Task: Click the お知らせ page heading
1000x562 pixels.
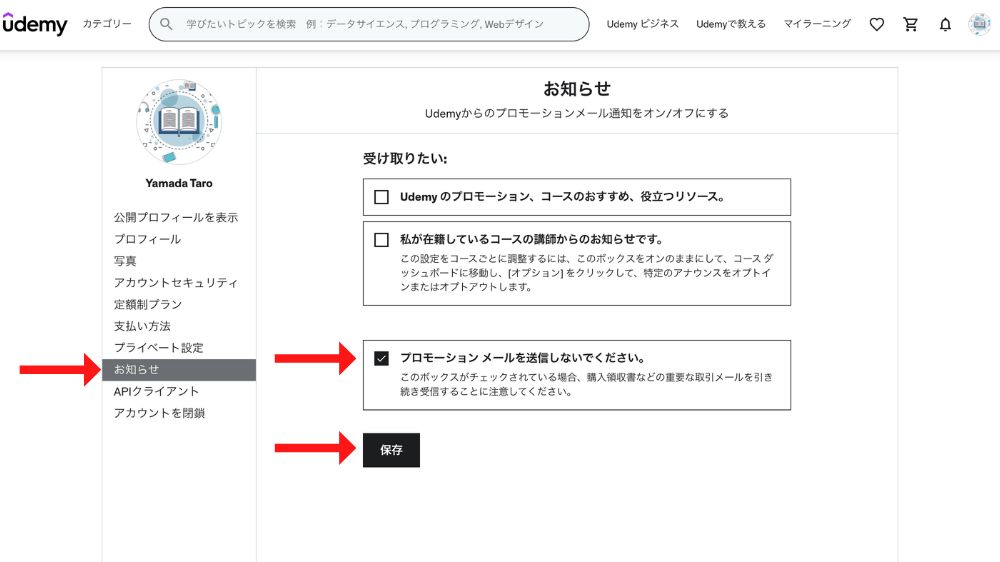Action: coord(577,89)
